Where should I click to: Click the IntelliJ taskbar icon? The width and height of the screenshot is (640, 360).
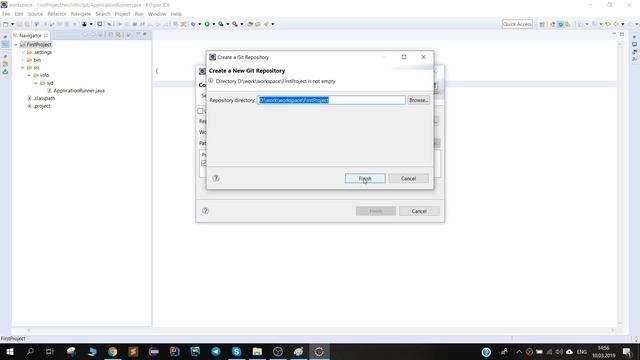click(174, 351)
